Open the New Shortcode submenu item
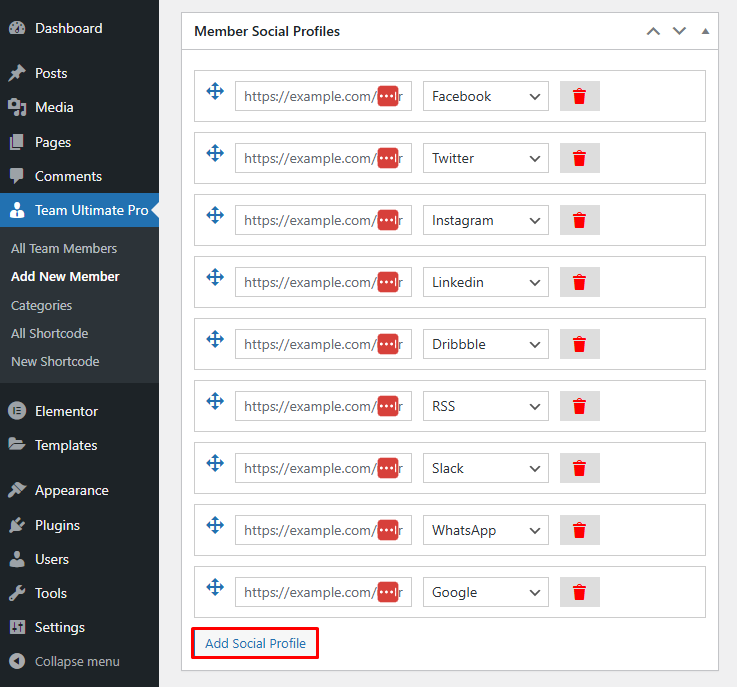The height and width of the screenshot is (687, 737). tap(55, 361)
